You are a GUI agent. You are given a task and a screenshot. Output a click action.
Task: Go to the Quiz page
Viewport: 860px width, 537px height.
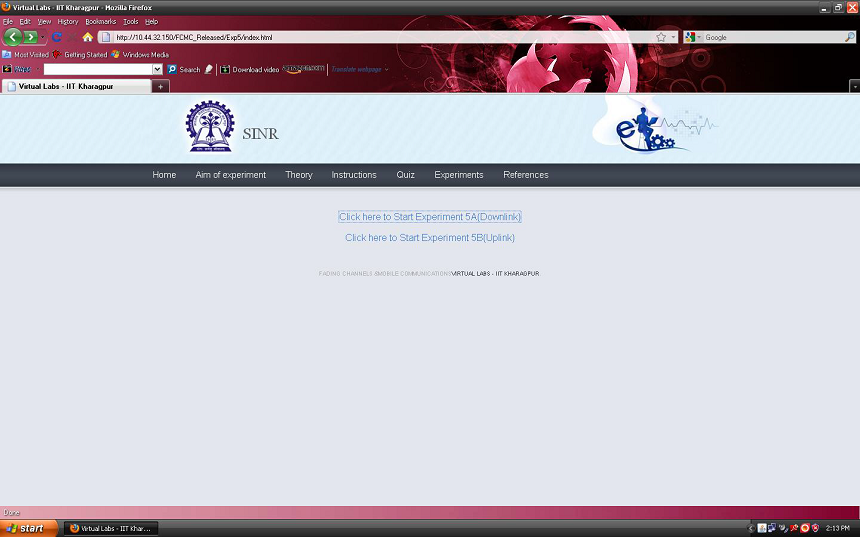(405, 175)
